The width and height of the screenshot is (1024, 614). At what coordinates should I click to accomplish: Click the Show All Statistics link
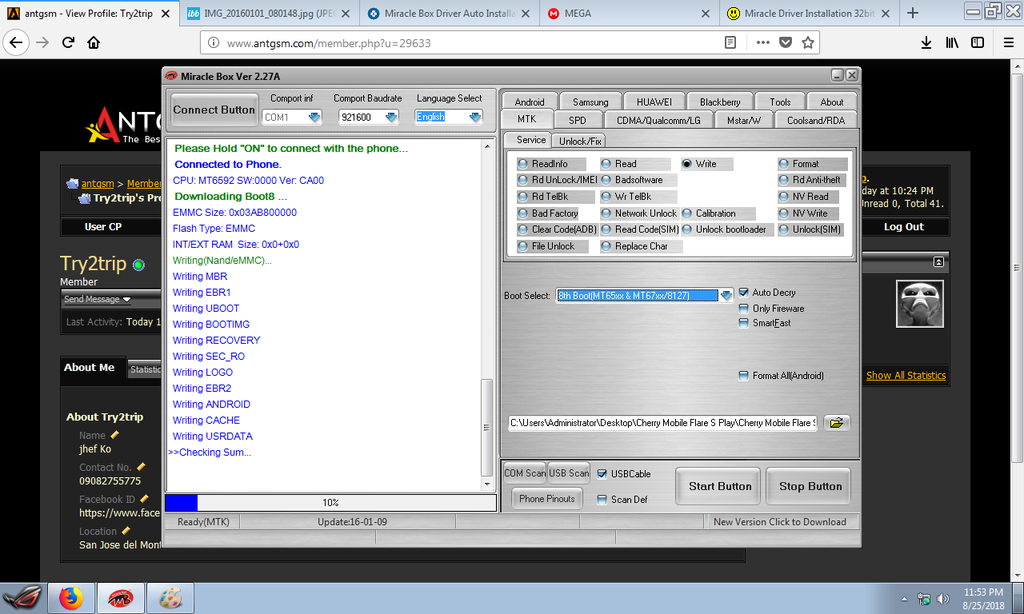pos(905,376)
